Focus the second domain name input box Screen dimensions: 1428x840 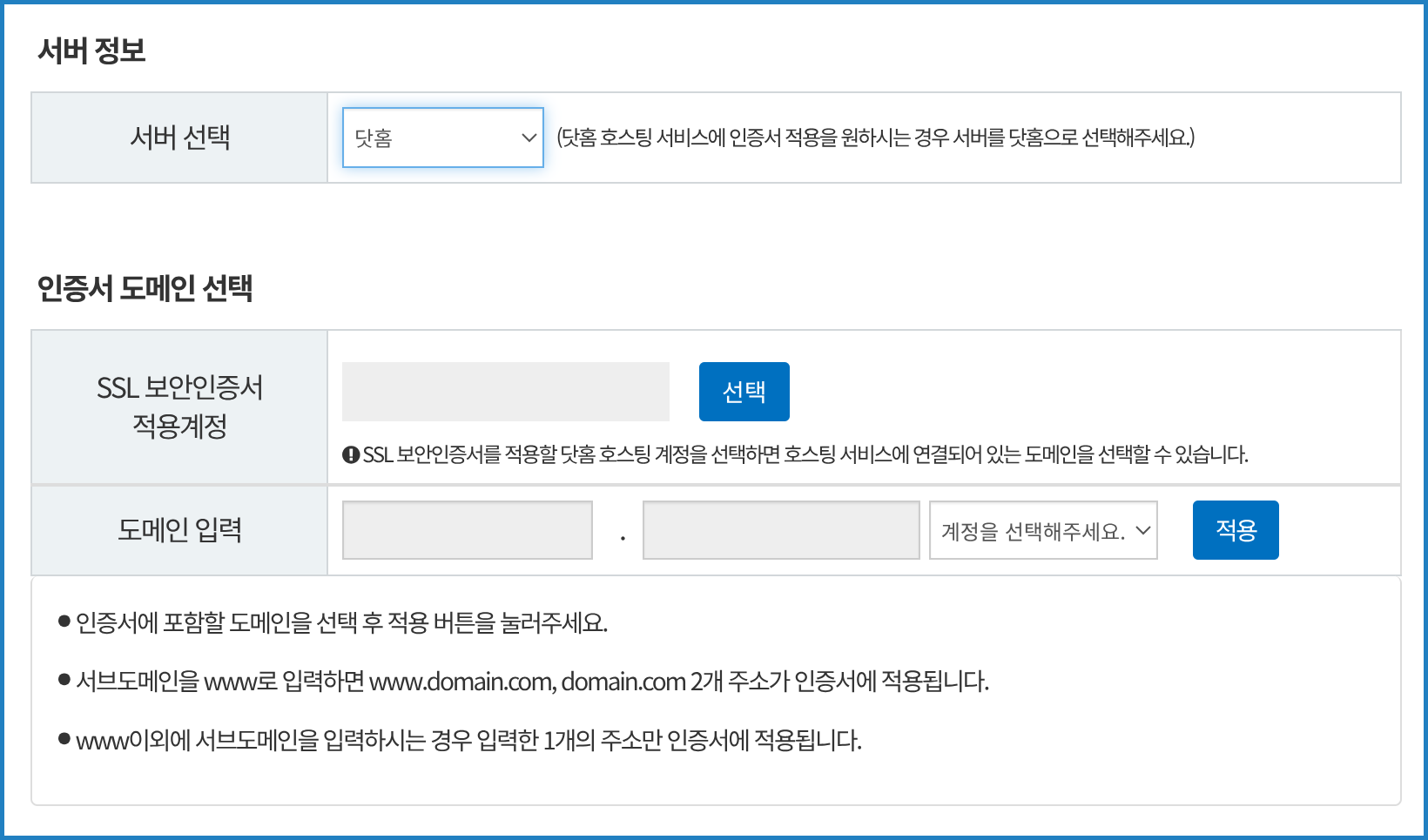click(x=780, y=530)
